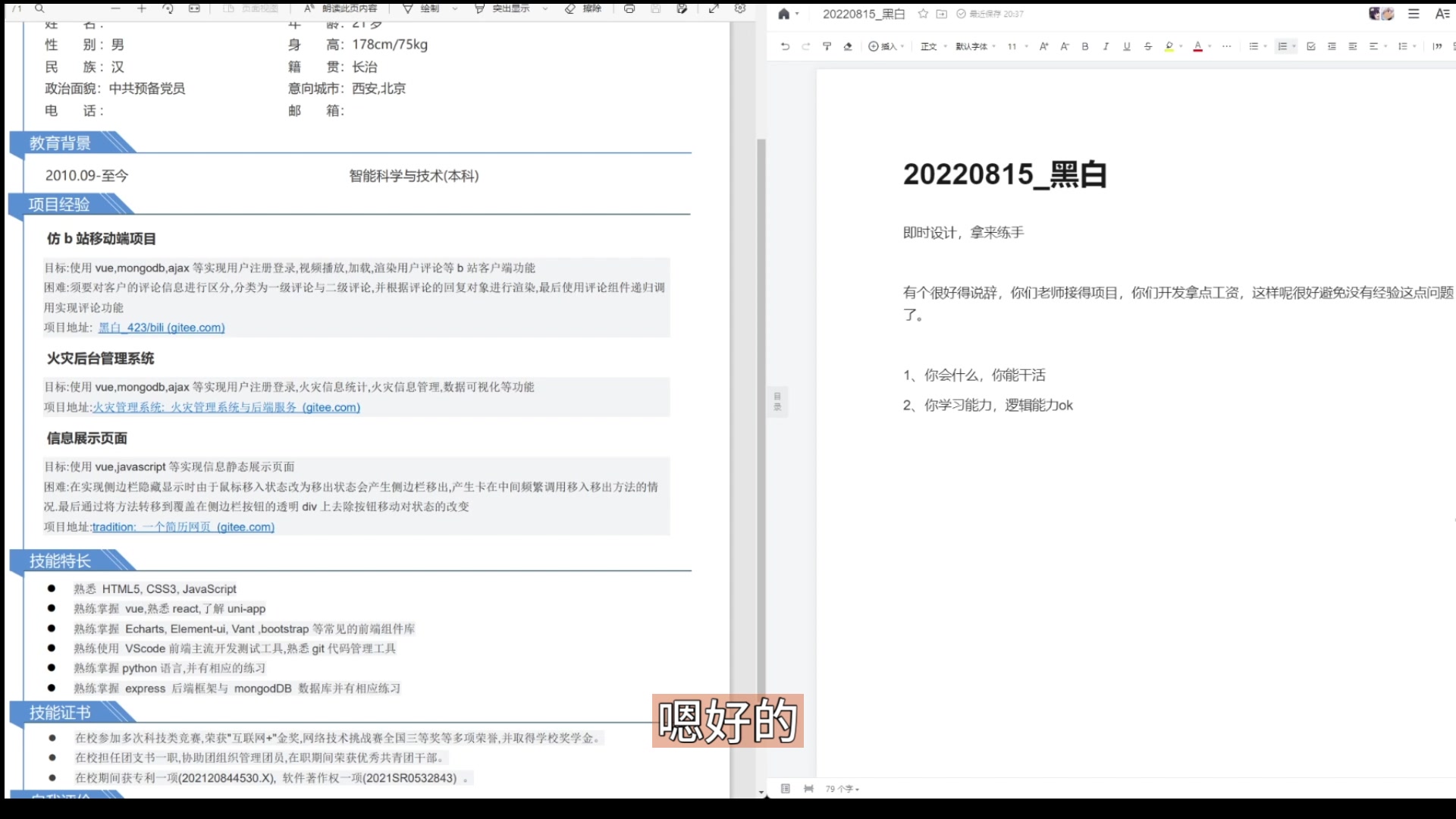Click the PDF scrollbar down arrow
Image resolution: width=1456 pixels, height=819 pixels.
(761, 792)
